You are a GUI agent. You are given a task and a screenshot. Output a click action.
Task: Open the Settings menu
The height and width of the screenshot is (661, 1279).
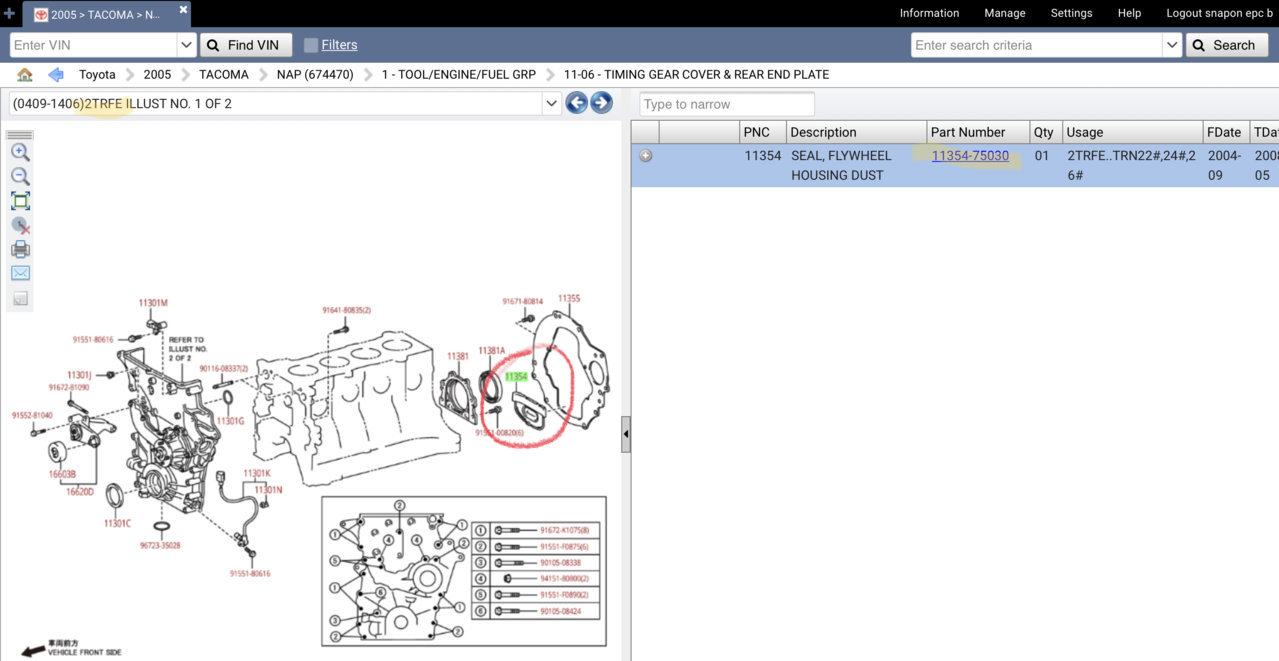click(1071, 13)
